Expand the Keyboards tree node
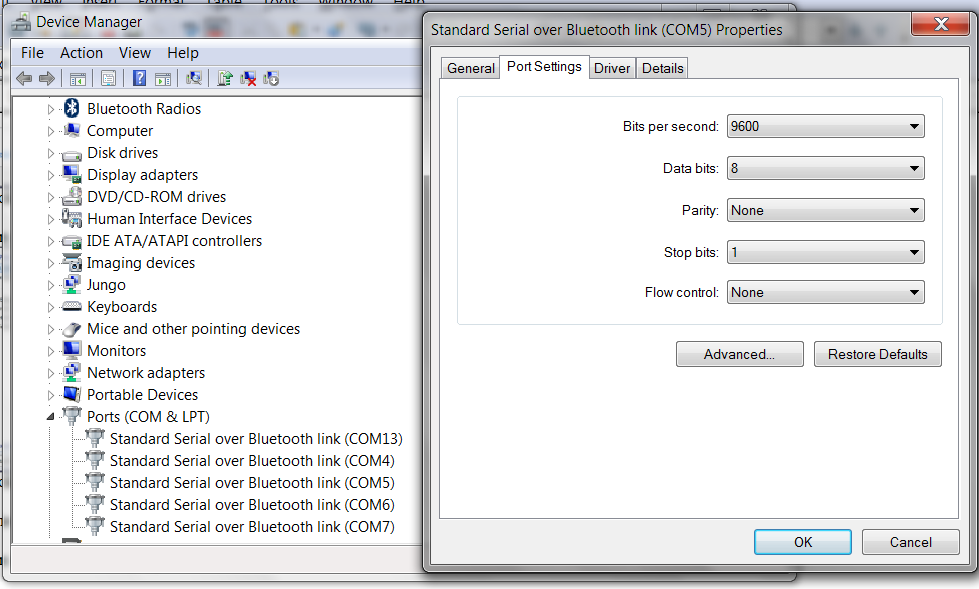Image resolution: width=979 pixels, height=589 pixels. [x=51, y=307]
